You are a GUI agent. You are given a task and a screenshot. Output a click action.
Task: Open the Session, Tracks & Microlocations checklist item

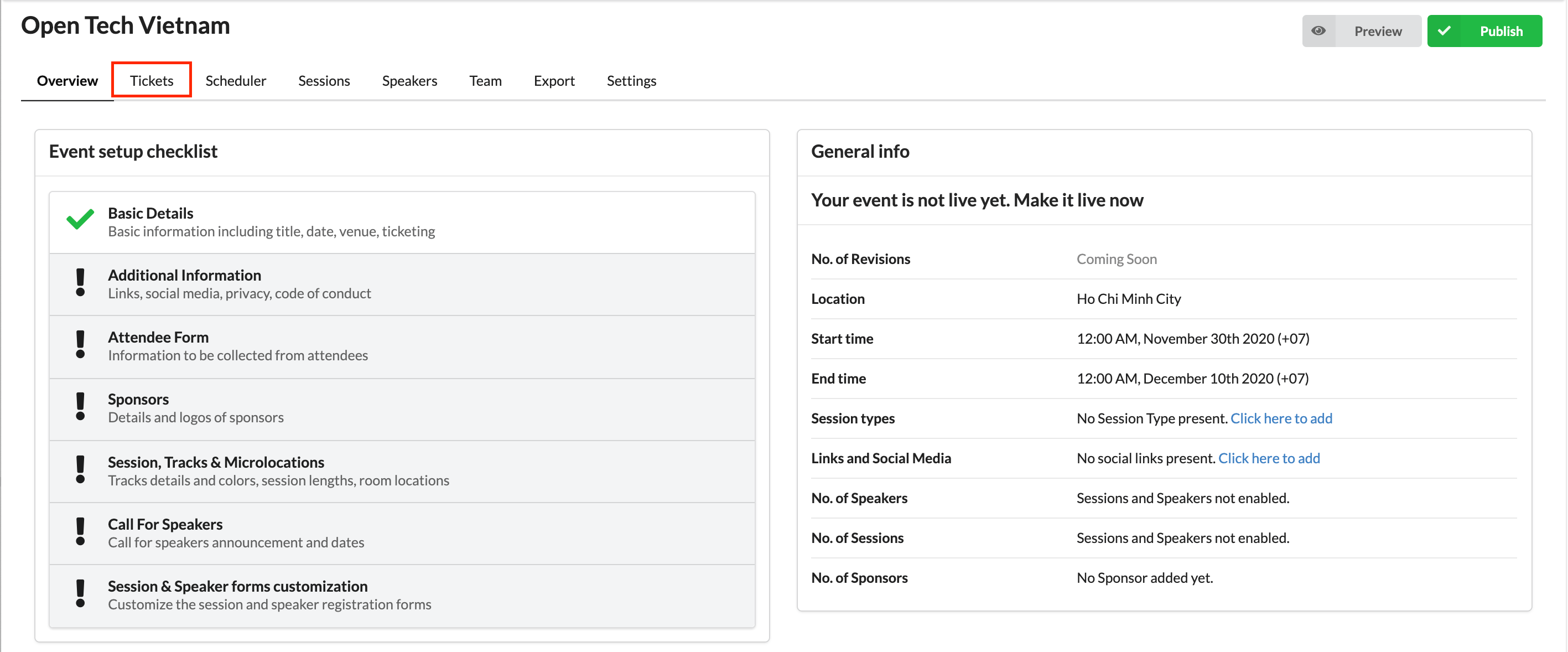(x=402, y=470)
